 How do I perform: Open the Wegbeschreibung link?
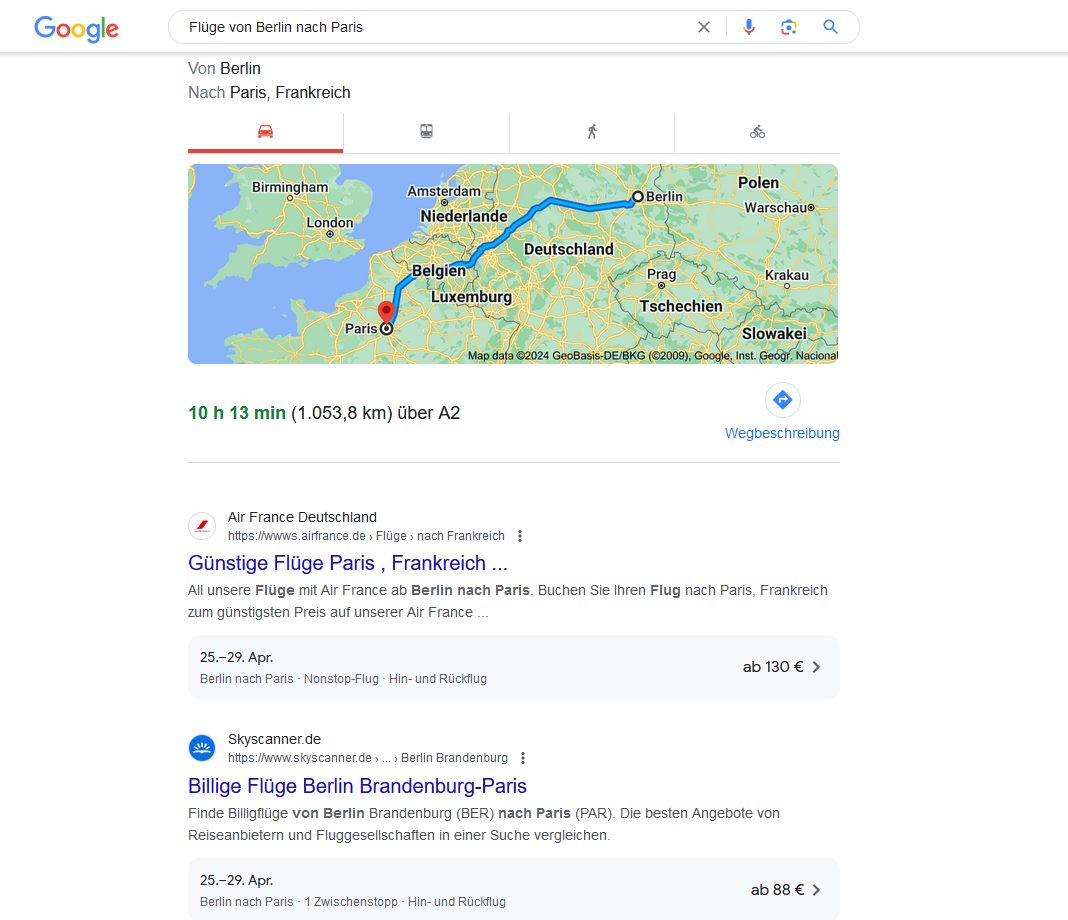coord(782,433)
